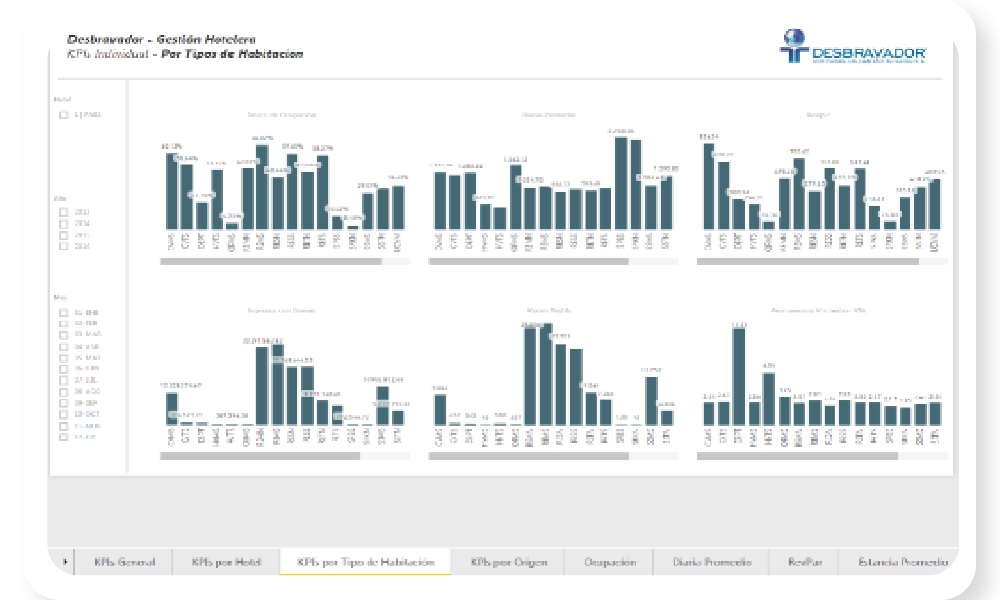Select the 07-JUL month checkbox
Image resolution: width=1000 pixels, height=600 pixels.
tap(63, 380)
